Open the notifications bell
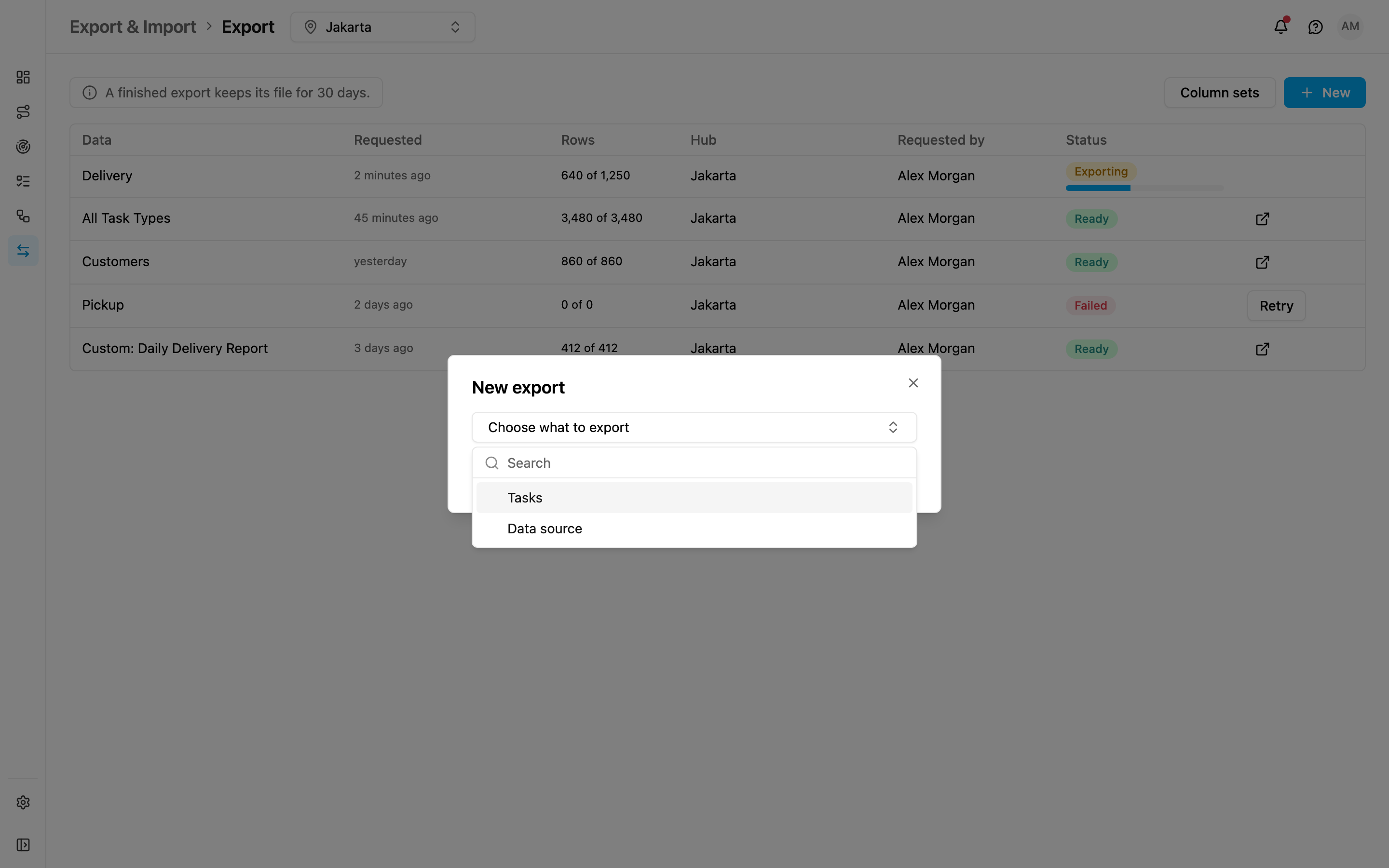 tap(1280, 27)
